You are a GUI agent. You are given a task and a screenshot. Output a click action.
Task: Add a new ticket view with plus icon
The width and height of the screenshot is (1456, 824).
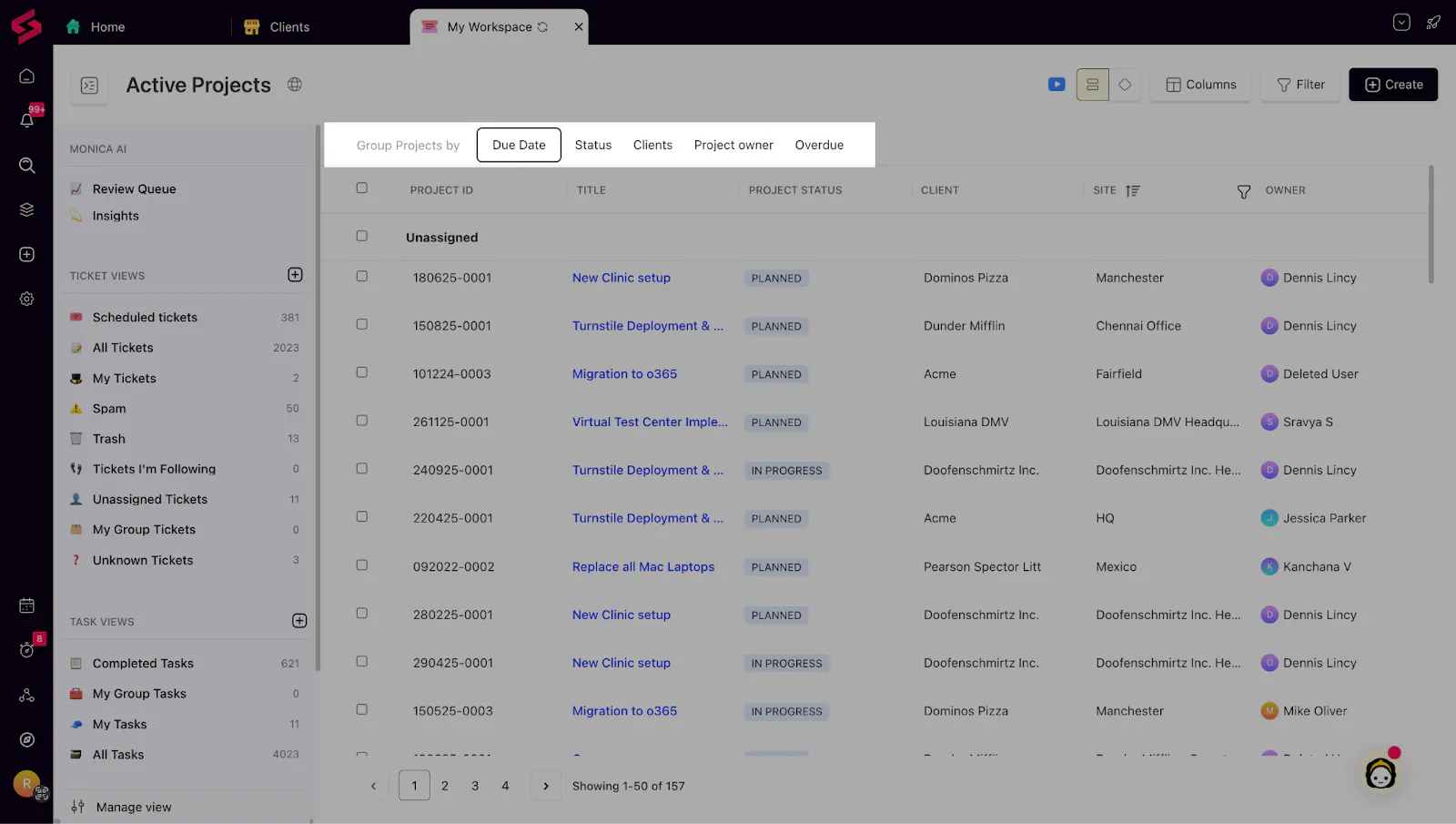pyautogui.click(x=295, y=275)
